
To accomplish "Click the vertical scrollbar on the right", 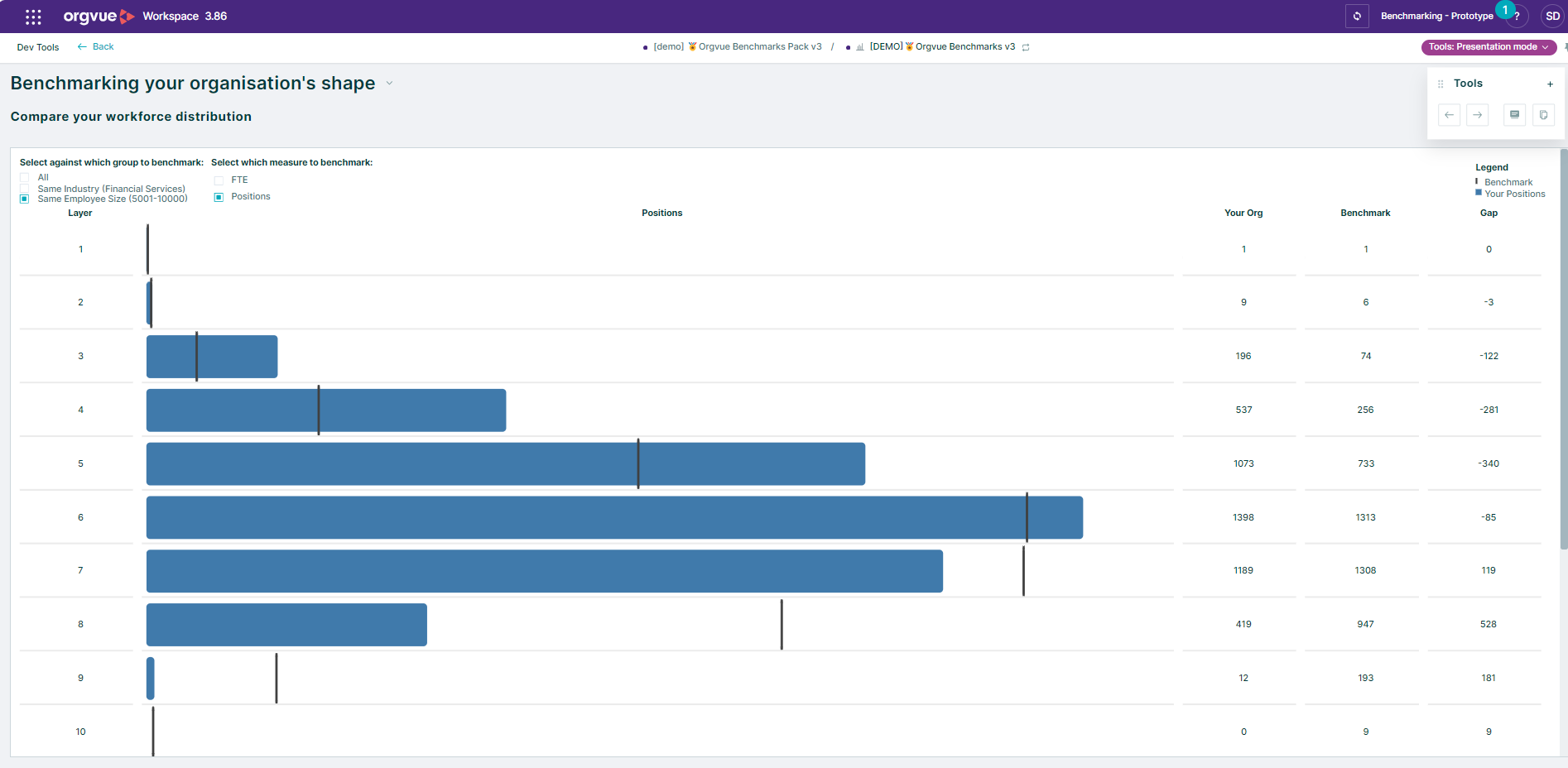I will click(x=1563, y=348).
